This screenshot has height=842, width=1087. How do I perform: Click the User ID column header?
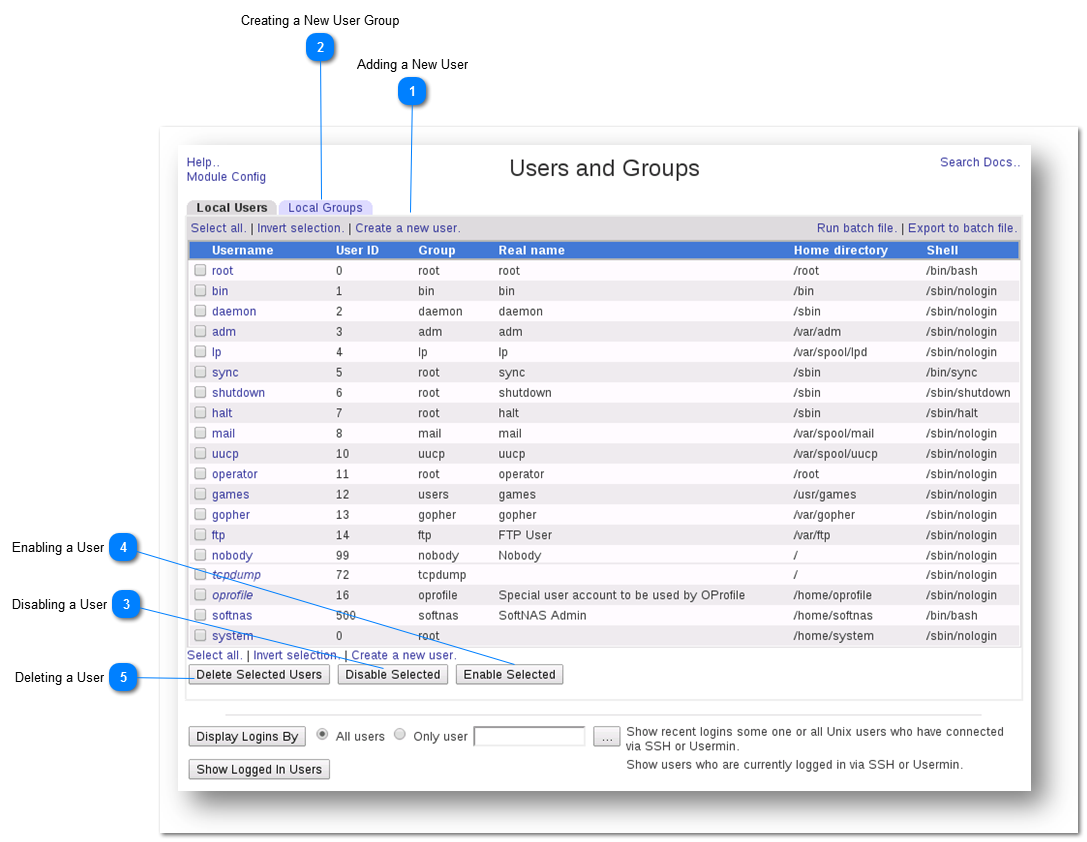358,250
